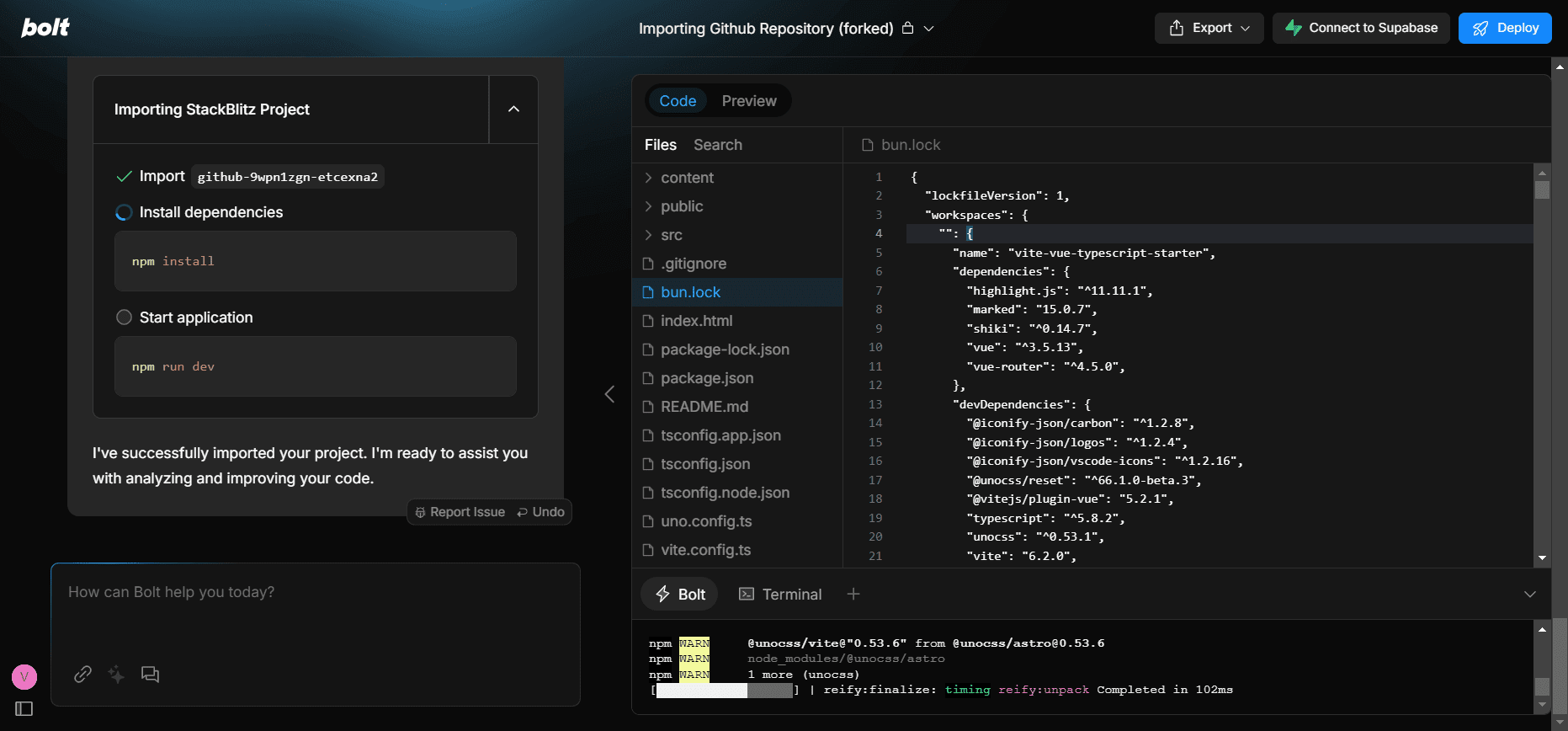Click the Deploy button

point(1505,28)
